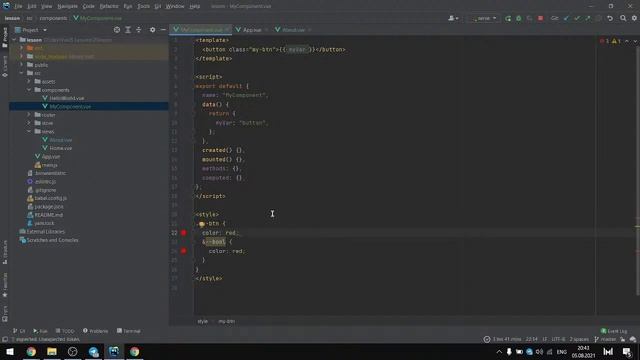The width and height of the screenshot is (640, 360).
Task: Click the Rollback undo icon
Action: tap(610, 18)
